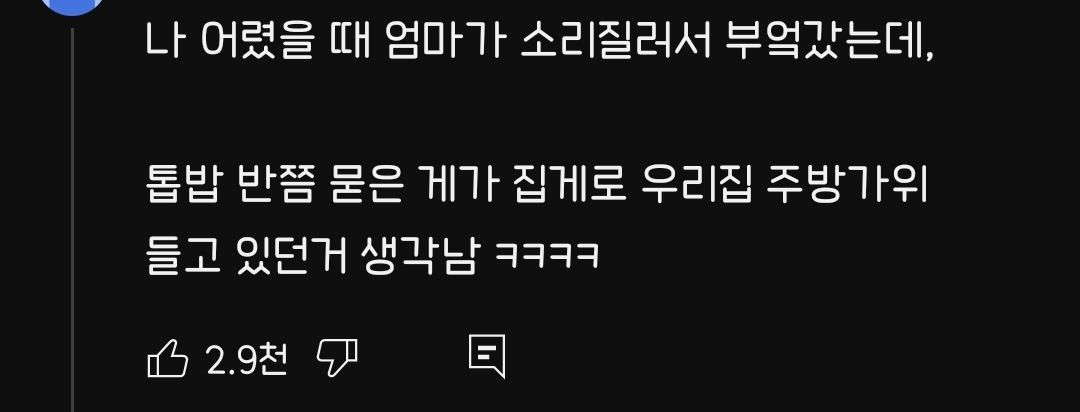Image resolution: width=1080 pixels, height=412 pixels.
Task: Click the comment line starting 들고 있던거
Action: coord(373,256)
